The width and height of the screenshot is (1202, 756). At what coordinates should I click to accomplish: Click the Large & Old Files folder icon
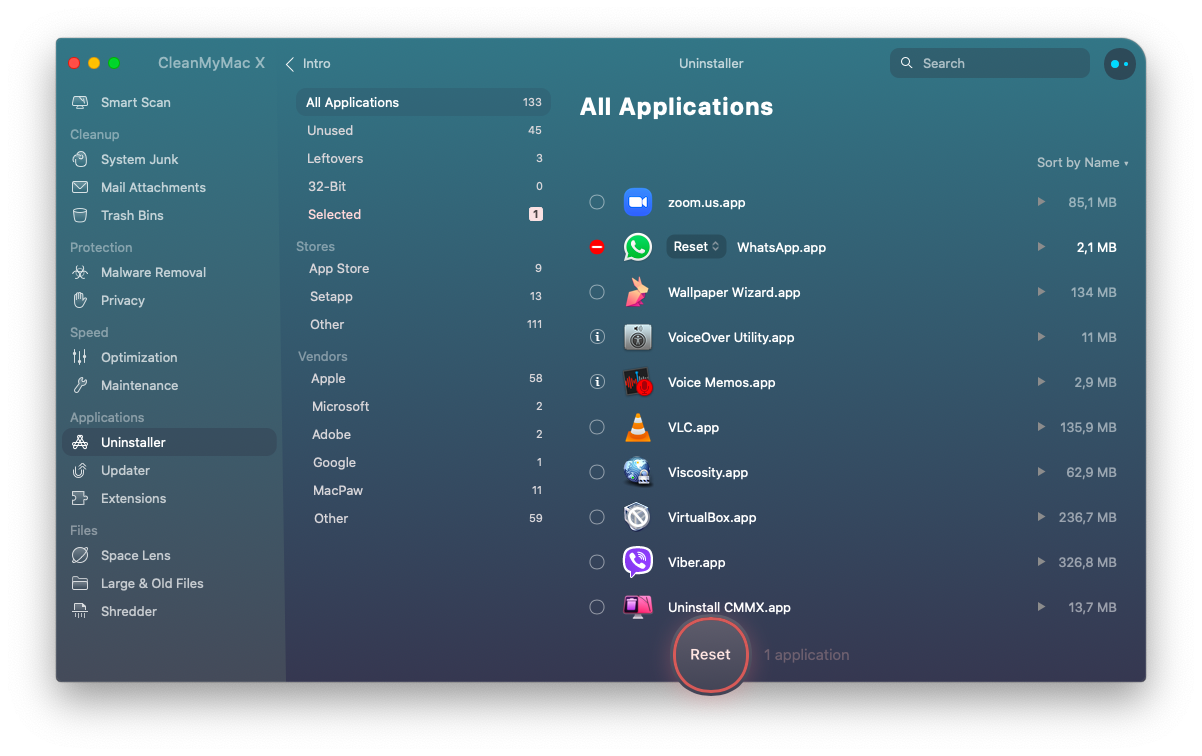click(x=80, y=583)
